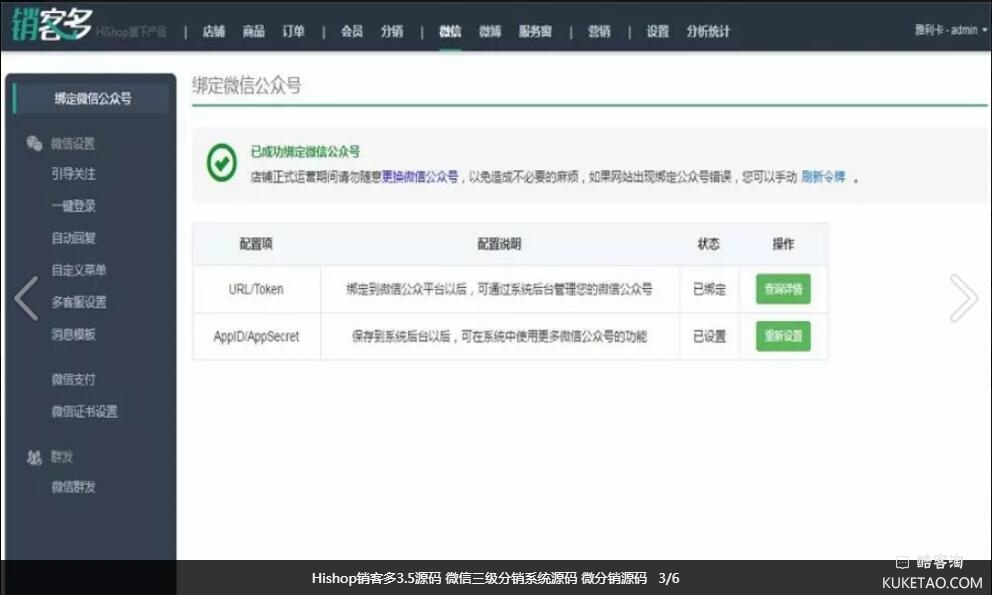Open the 服务窗 menu
Image resolution: width=992 pixels, height=595 pixels.
click(535, 31)
